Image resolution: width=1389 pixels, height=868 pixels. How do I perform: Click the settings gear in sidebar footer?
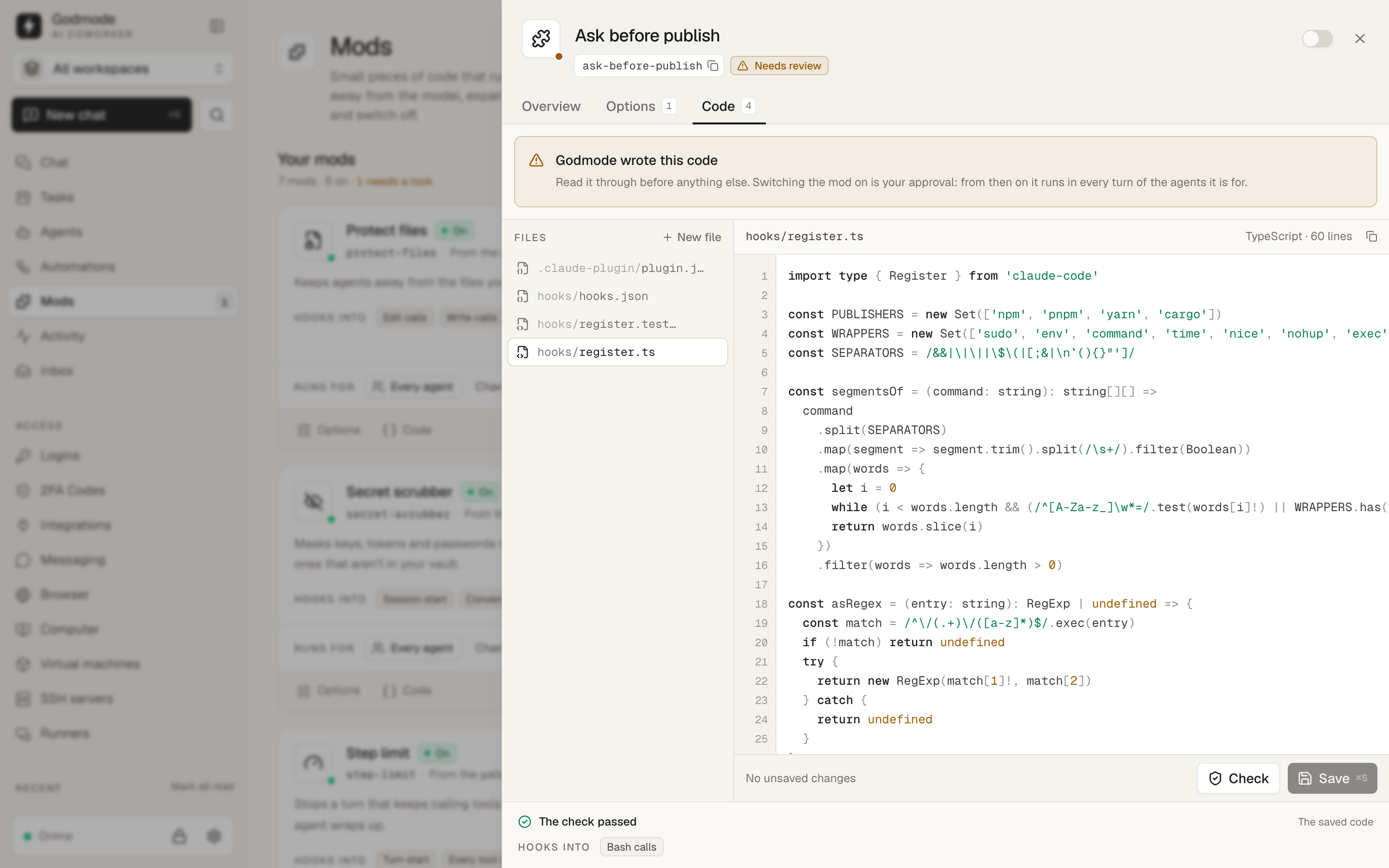click(x=214, y=836)
